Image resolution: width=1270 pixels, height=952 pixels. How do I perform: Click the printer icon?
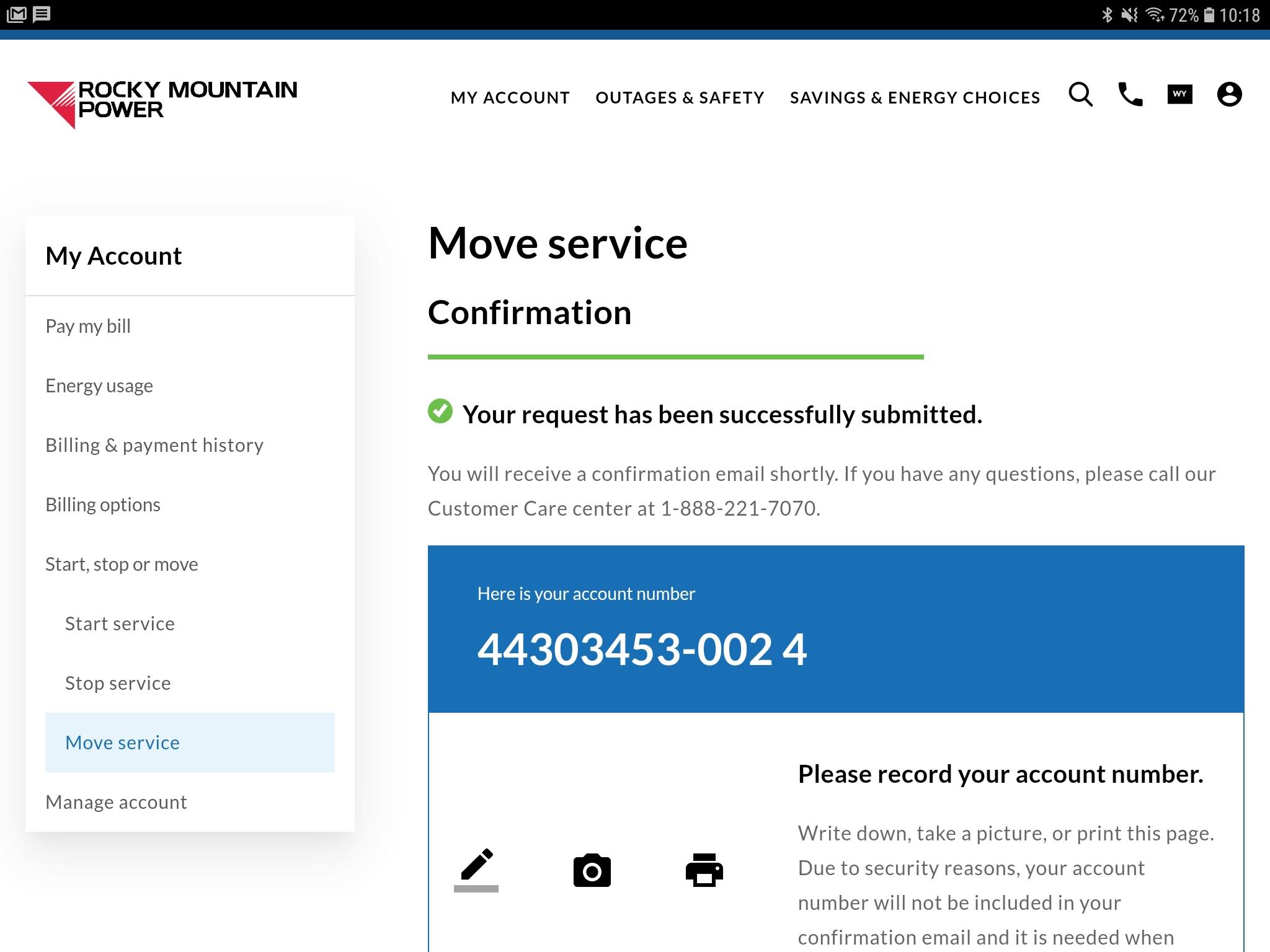[704, 870]
